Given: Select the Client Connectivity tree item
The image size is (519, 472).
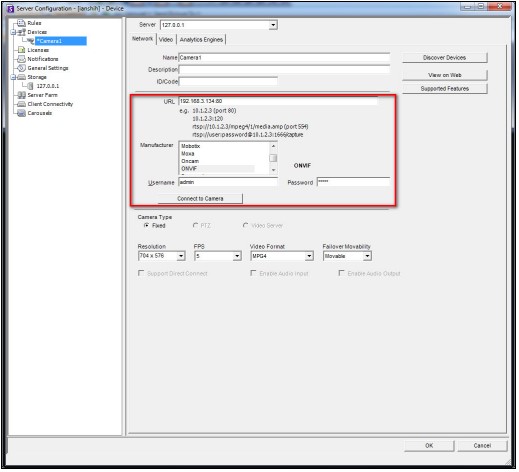Looking at the screenshot, I should pyautogui.click(x=50, y=104).
